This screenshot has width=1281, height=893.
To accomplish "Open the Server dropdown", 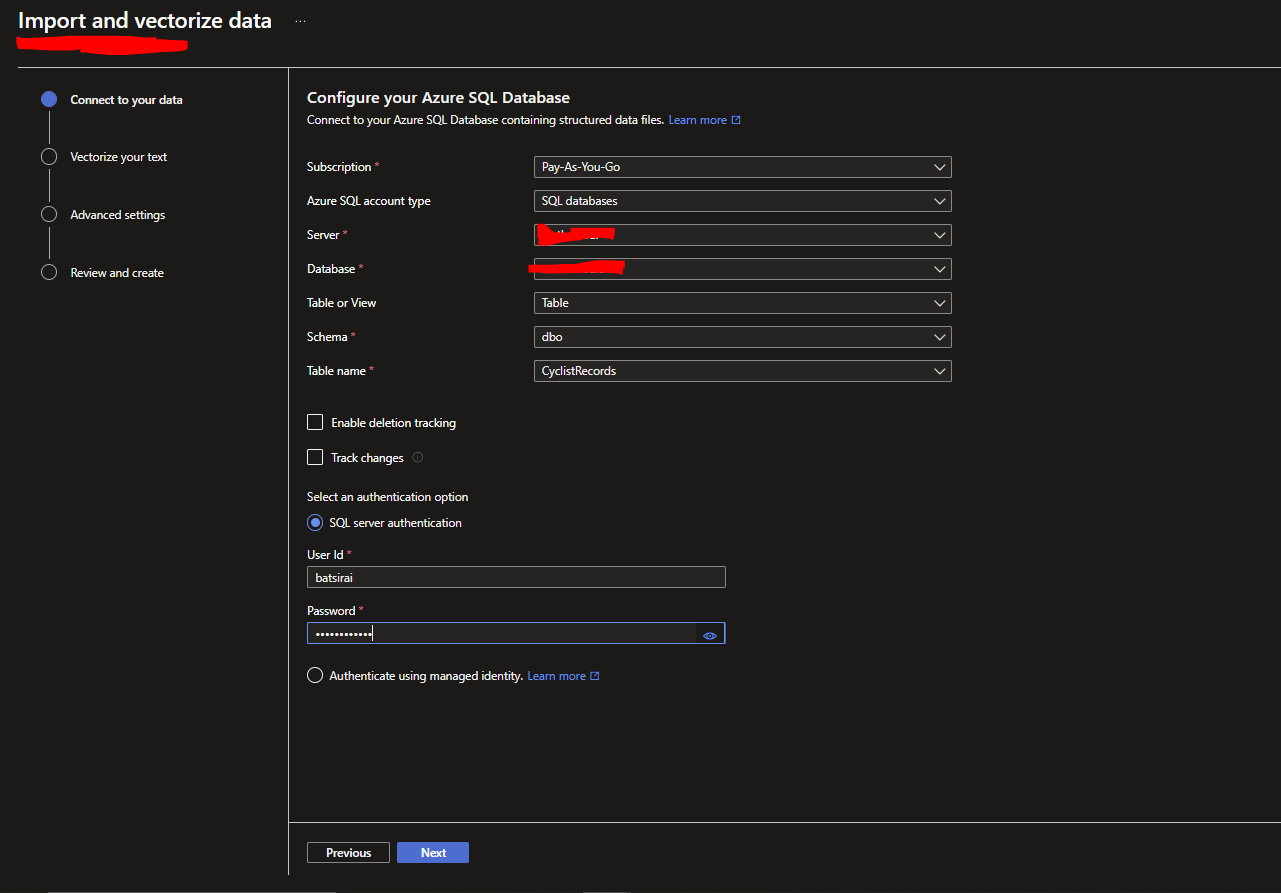I will pyautogui.click(x=743, y=235).
